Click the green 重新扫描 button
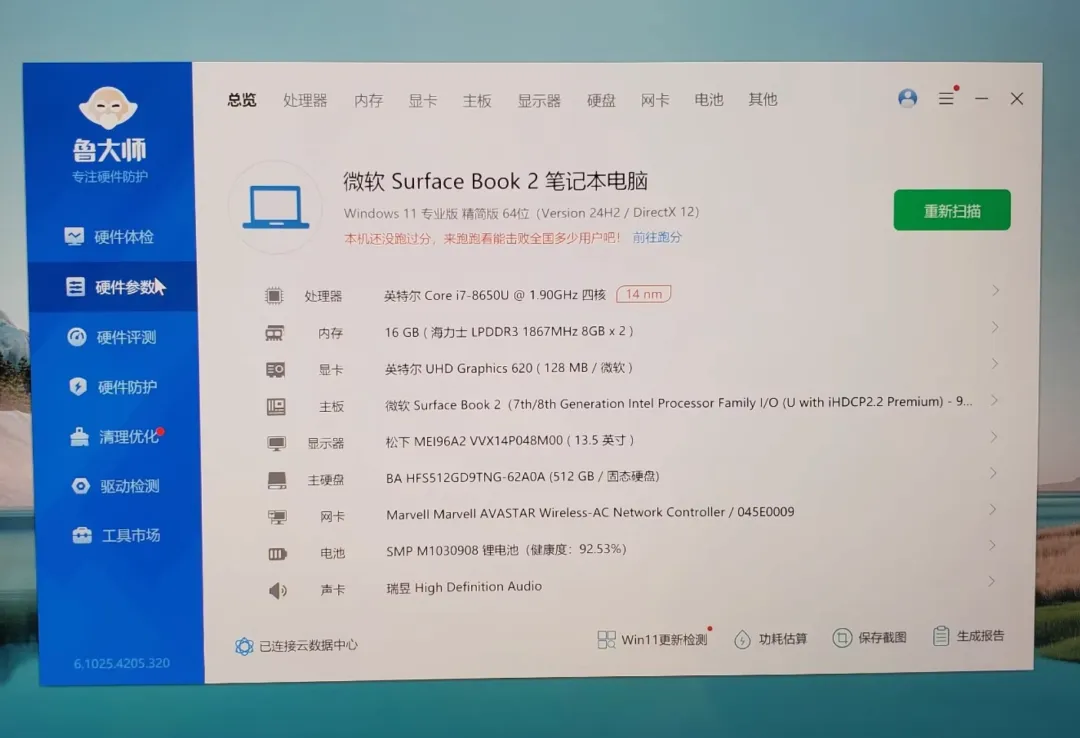The image size is (1080, 738). (x=952, y=210)
